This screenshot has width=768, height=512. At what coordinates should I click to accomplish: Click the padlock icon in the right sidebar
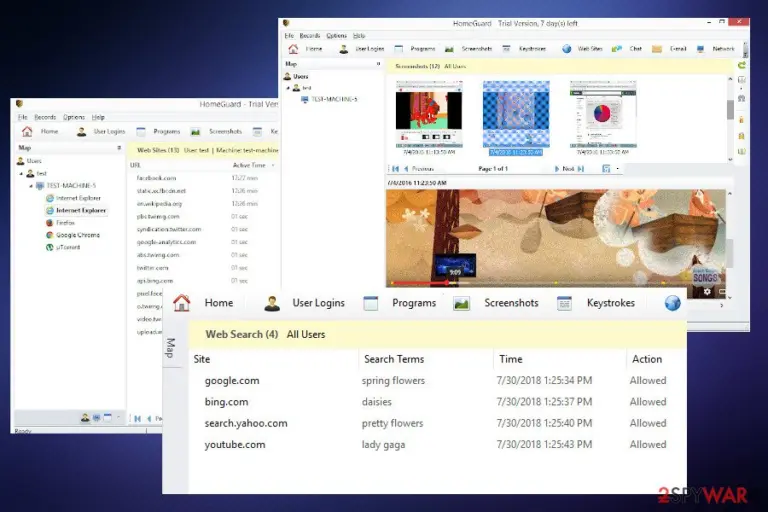(x=742, y=119)
